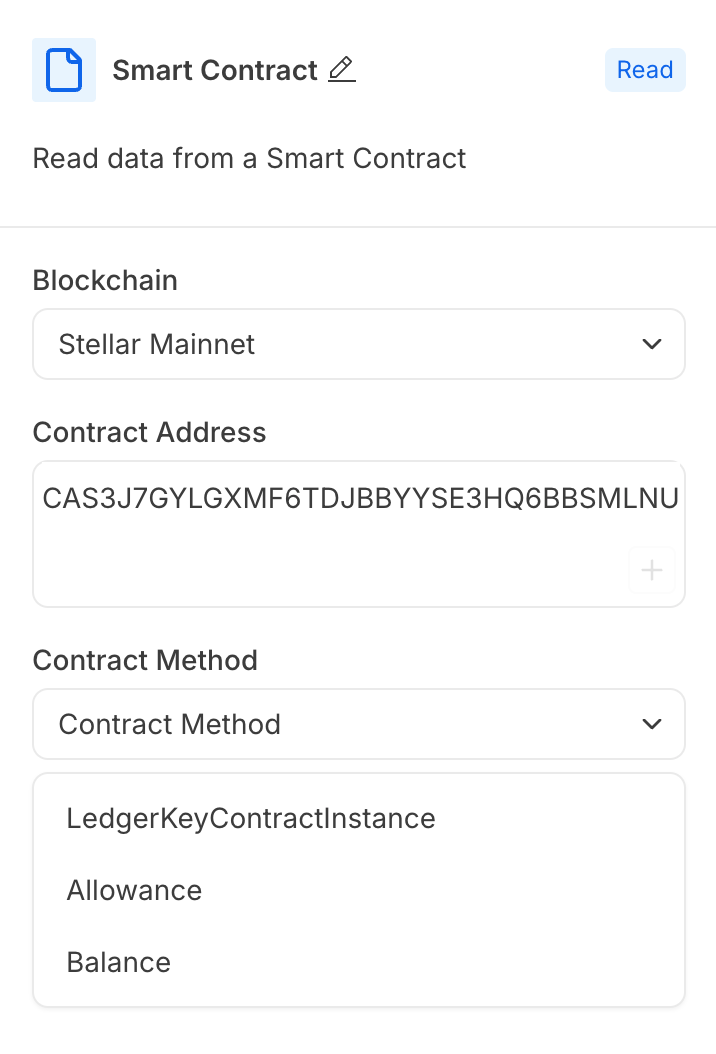Click the pencil edit icon beside Smart Contract
Screen dimensions: 716x1054
pyautogui.click(x=342, y=69)
